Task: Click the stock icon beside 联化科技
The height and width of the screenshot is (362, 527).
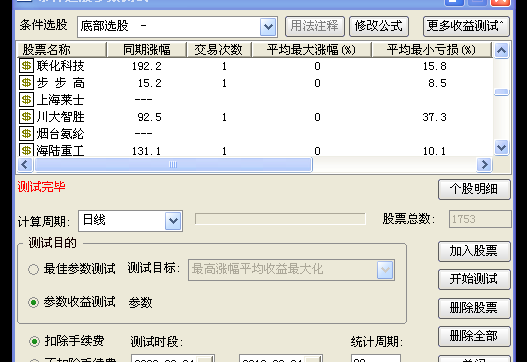Action: pos(27,66)
